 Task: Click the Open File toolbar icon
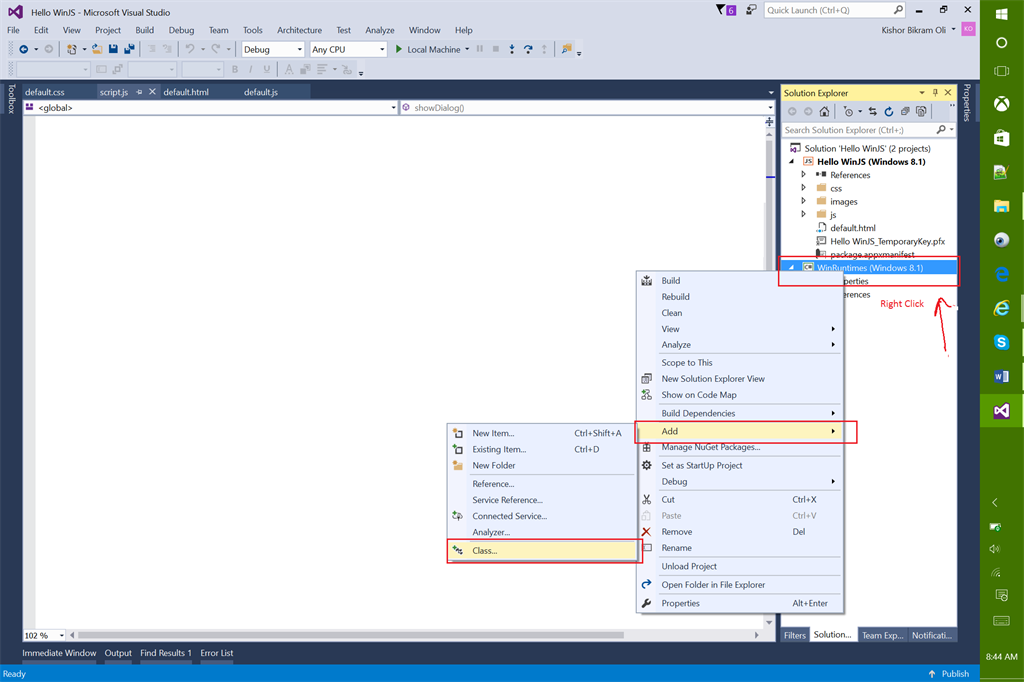[98, 49]
